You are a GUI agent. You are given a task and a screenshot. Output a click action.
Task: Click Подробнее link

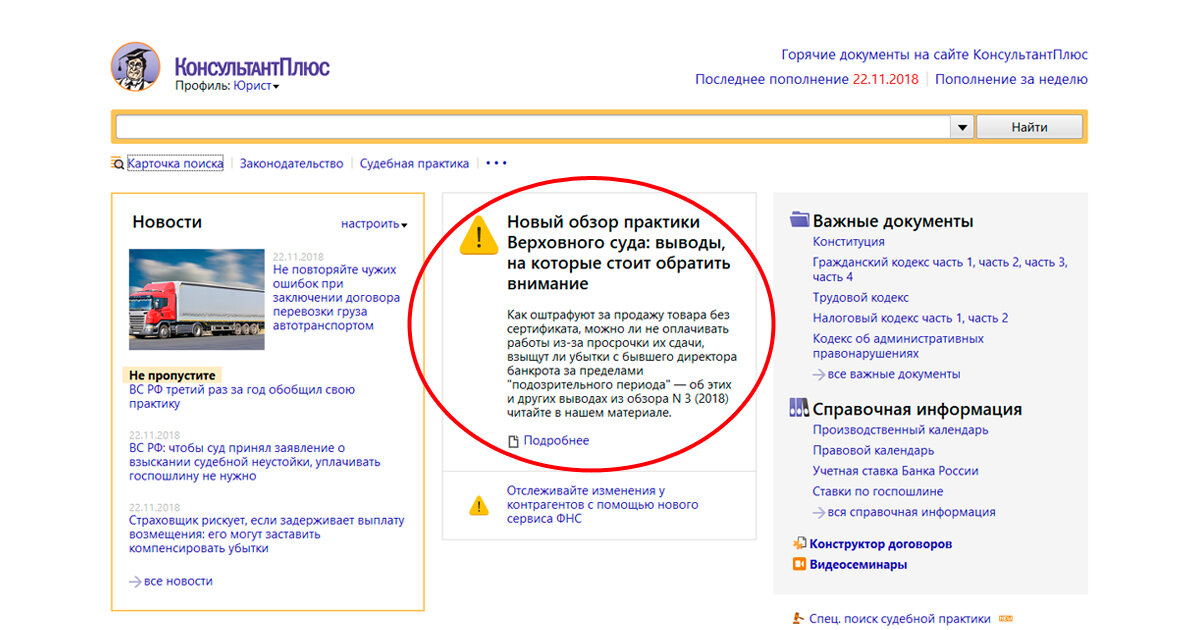(x=556, y=441)
